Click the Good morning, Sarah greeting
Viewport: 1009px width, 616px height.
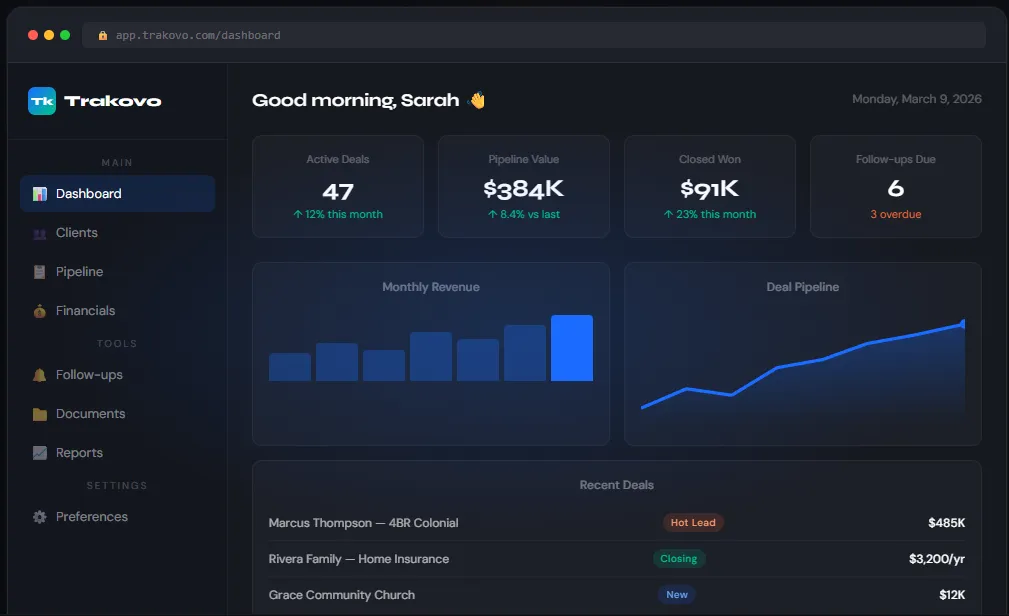pyautogui.click(x=355, y=100)
